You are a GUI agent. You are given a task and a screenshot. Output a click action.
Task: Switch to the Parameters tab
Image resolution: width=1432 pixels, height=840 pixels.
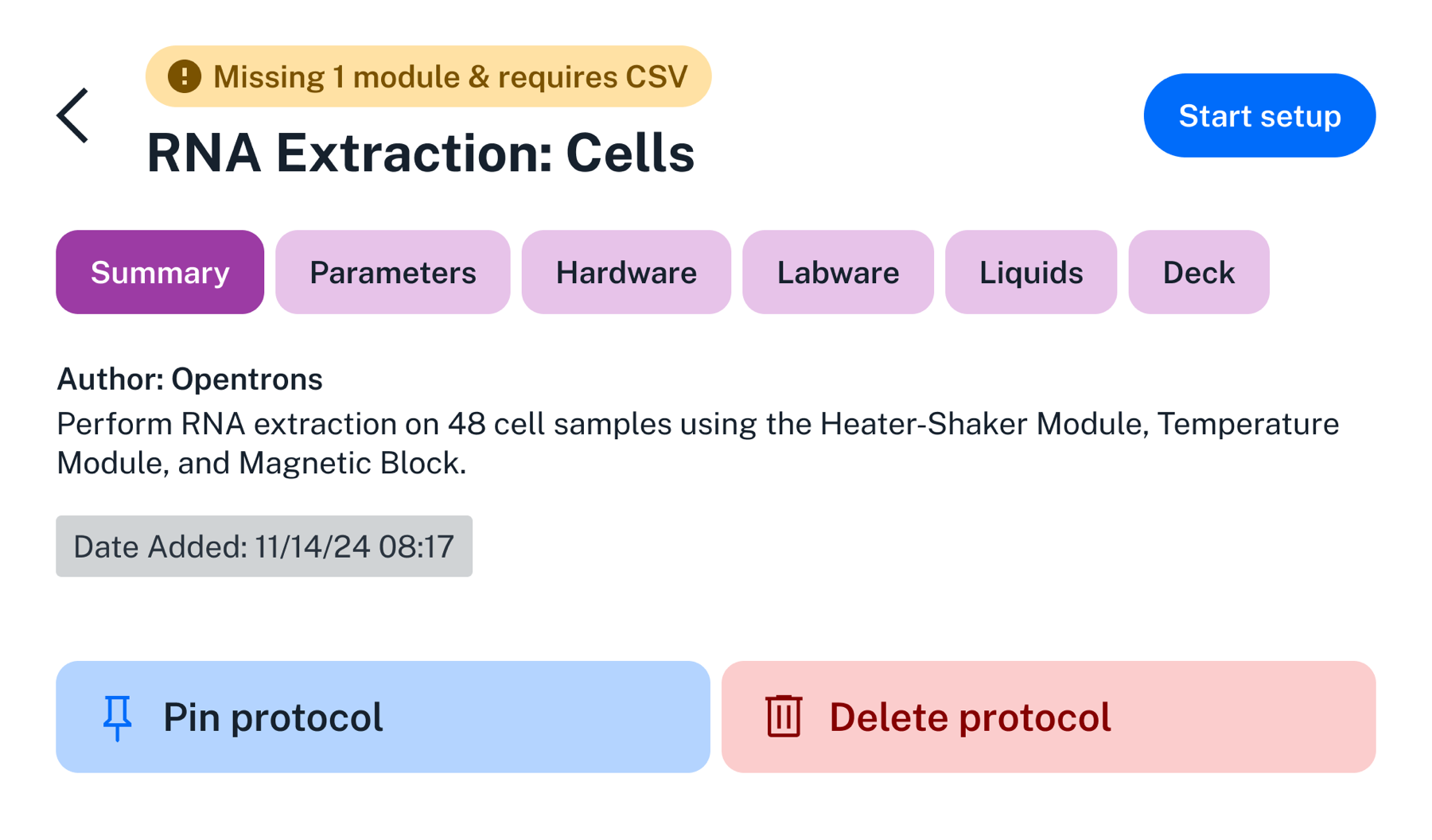tap(392, 272)
